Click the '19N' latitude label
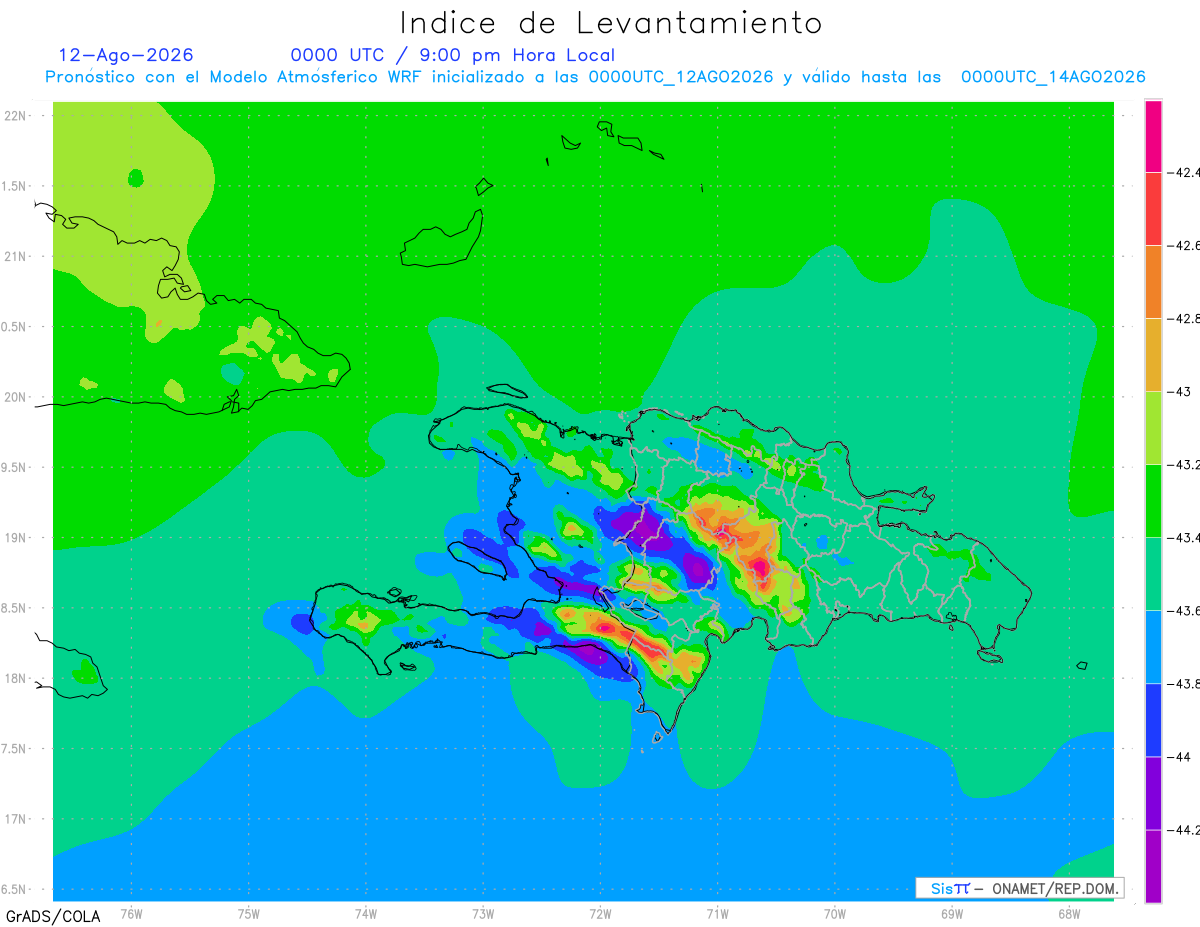This screenshot has height=927, width=1200. tap(16, 538)
